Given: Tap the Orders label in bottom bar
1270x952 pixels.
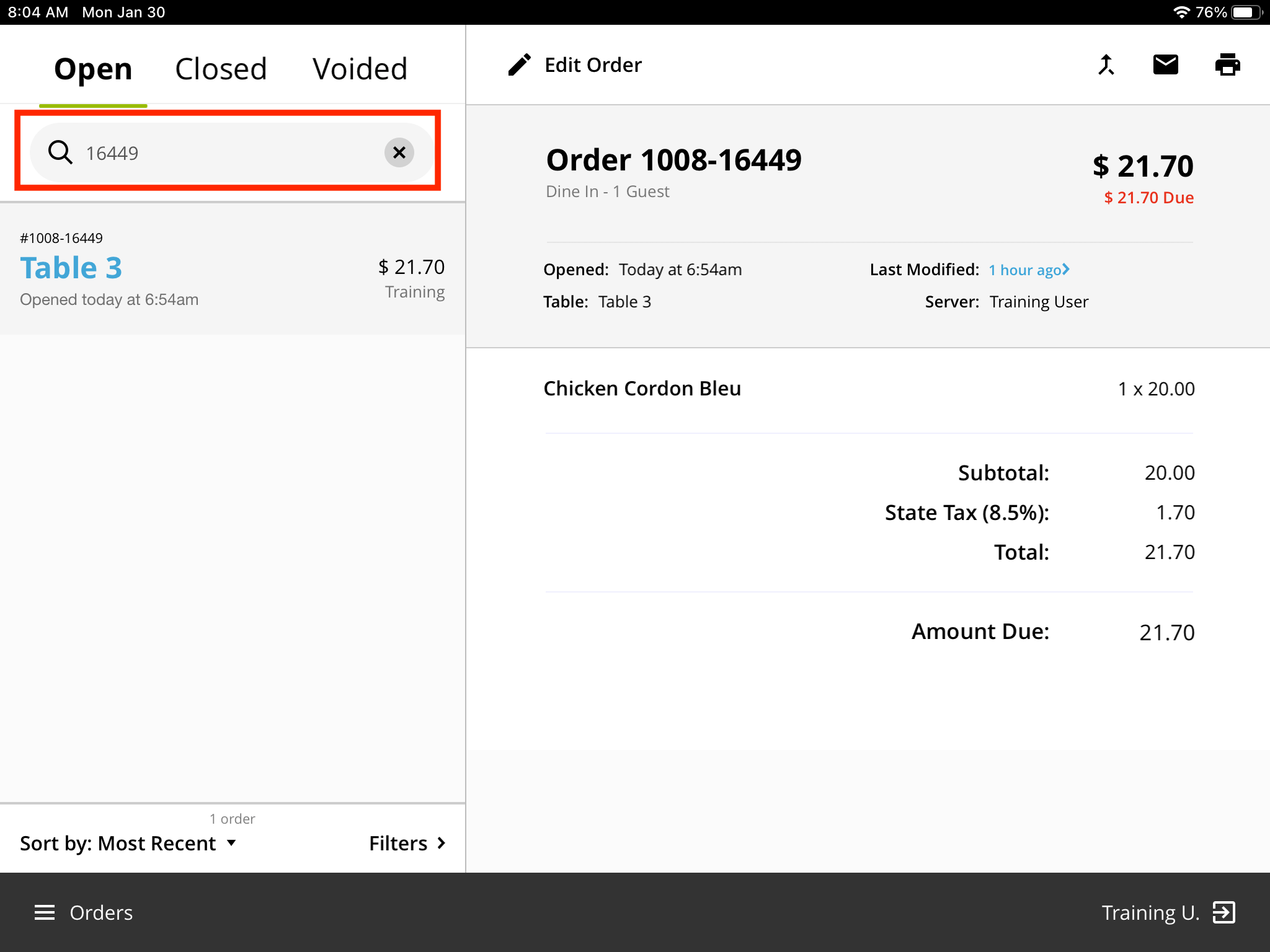Looking at the screenshot, I should [x=101, y=912].
